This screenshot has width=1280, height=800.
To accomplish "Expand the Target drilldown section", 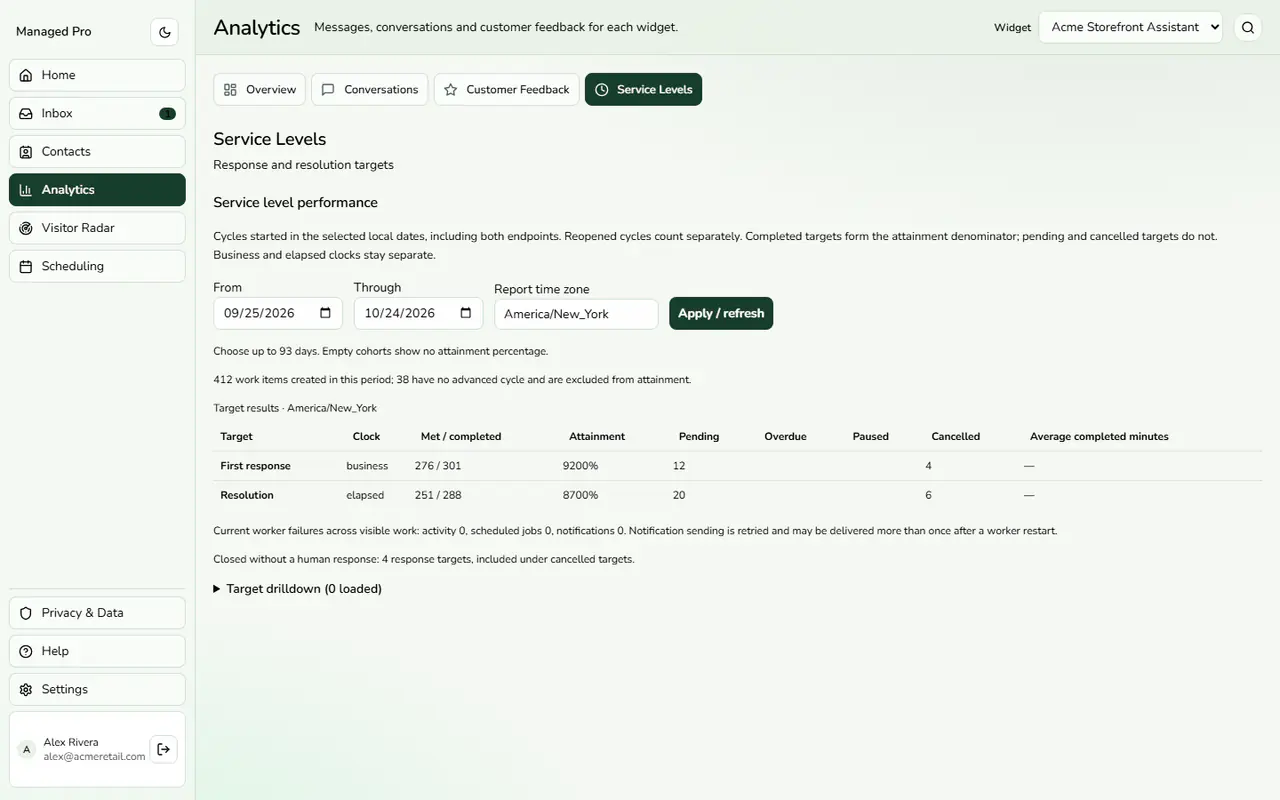I will [298, 589].
